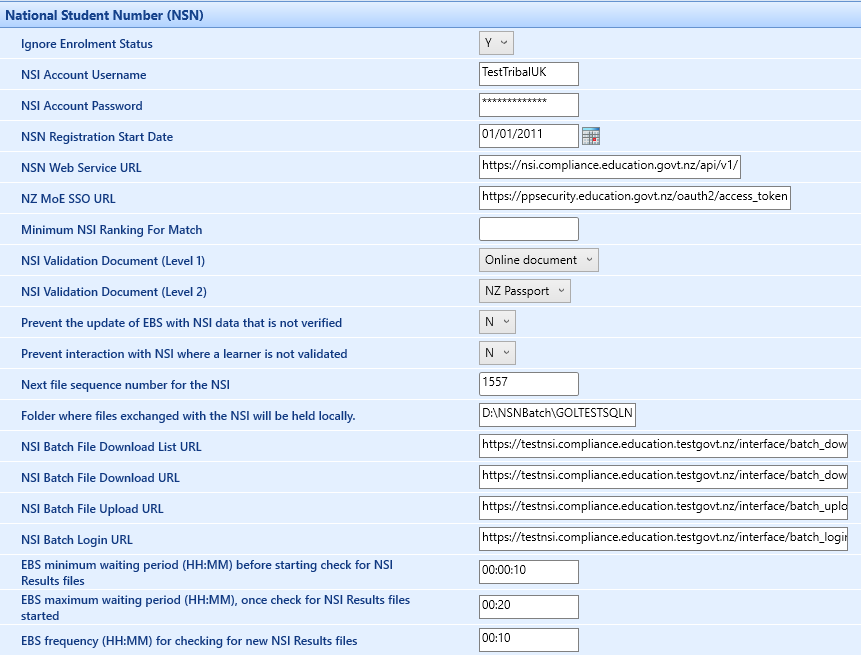Open the Ignore Enrolment Status dropdown
This screenshot has height=655, width=861.
click(495, 44)
